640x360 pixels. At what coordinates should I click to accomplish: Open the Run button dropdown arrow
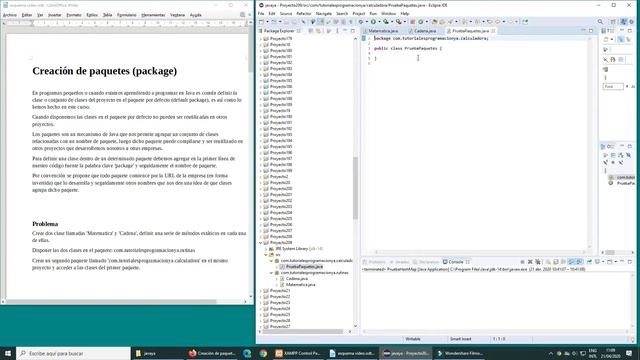tap(379, 22)
